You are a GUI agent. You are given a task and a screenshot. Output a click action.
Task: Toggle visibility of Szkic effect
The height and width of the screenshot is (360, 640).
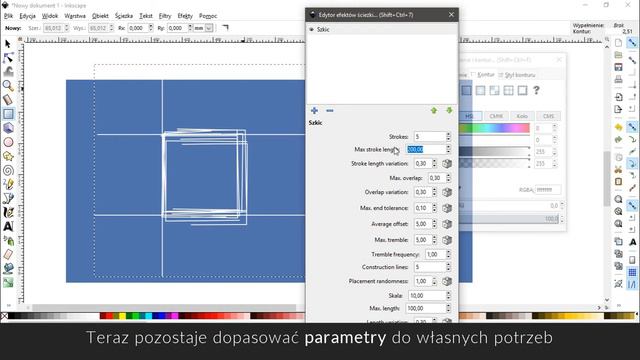click(x=311, y=29)
